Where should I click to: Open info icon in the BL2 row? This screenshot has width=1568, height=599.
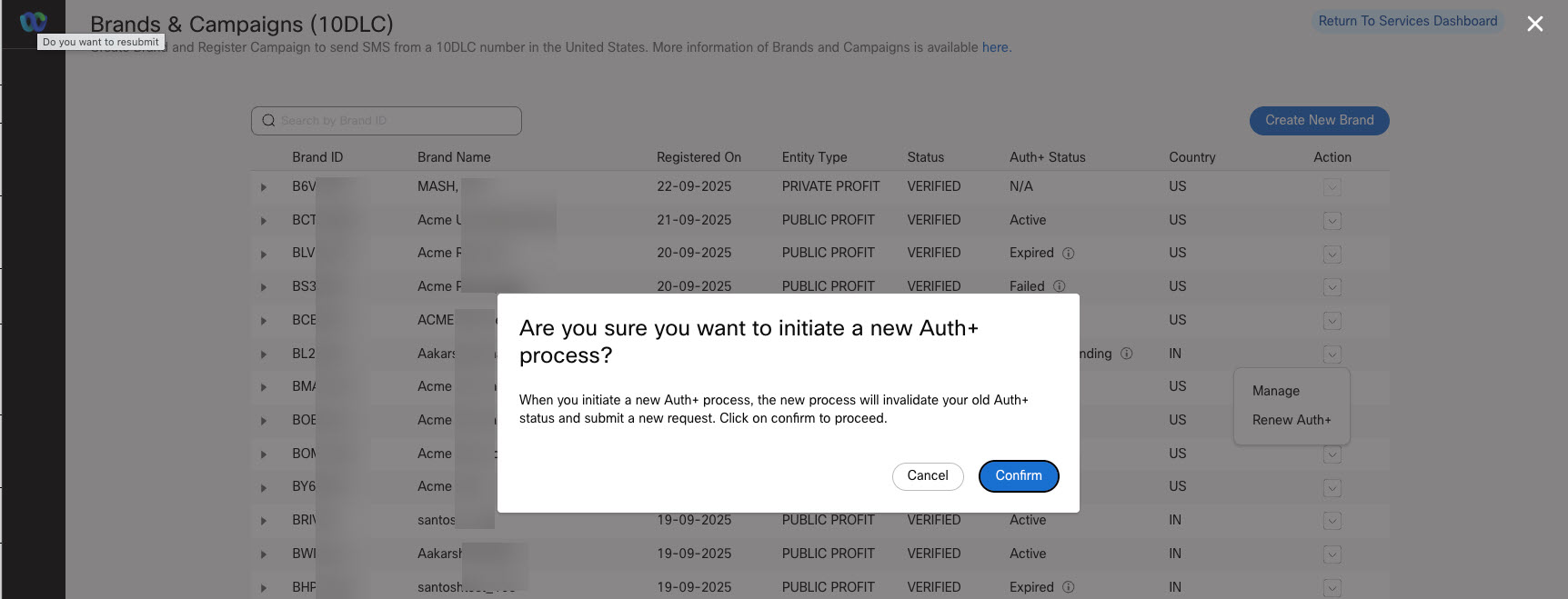click(x=1127, y=354)
